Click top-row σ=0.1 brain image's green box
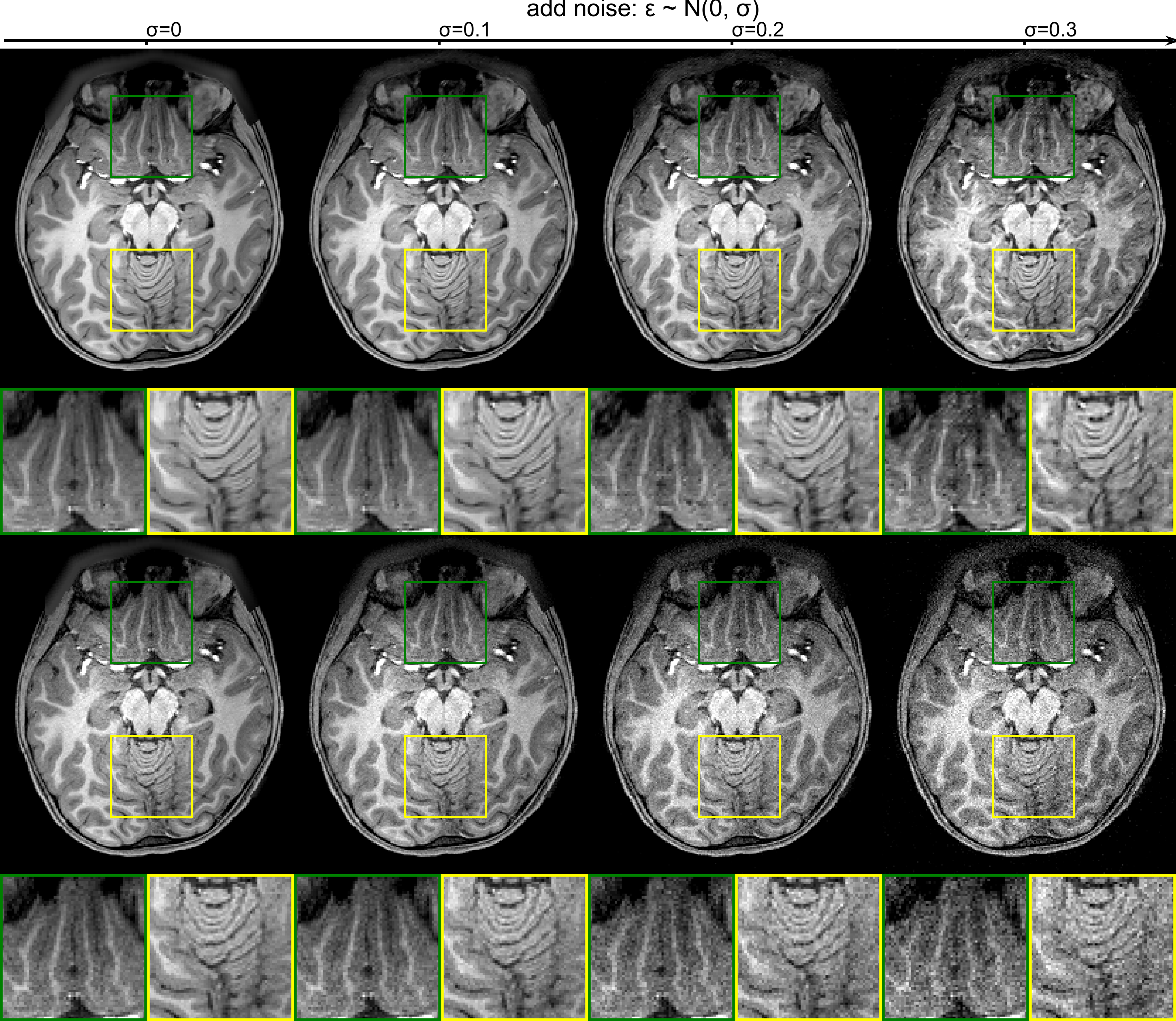The width and height of the screenshot is (1176, 1021). tap(445, 136)
